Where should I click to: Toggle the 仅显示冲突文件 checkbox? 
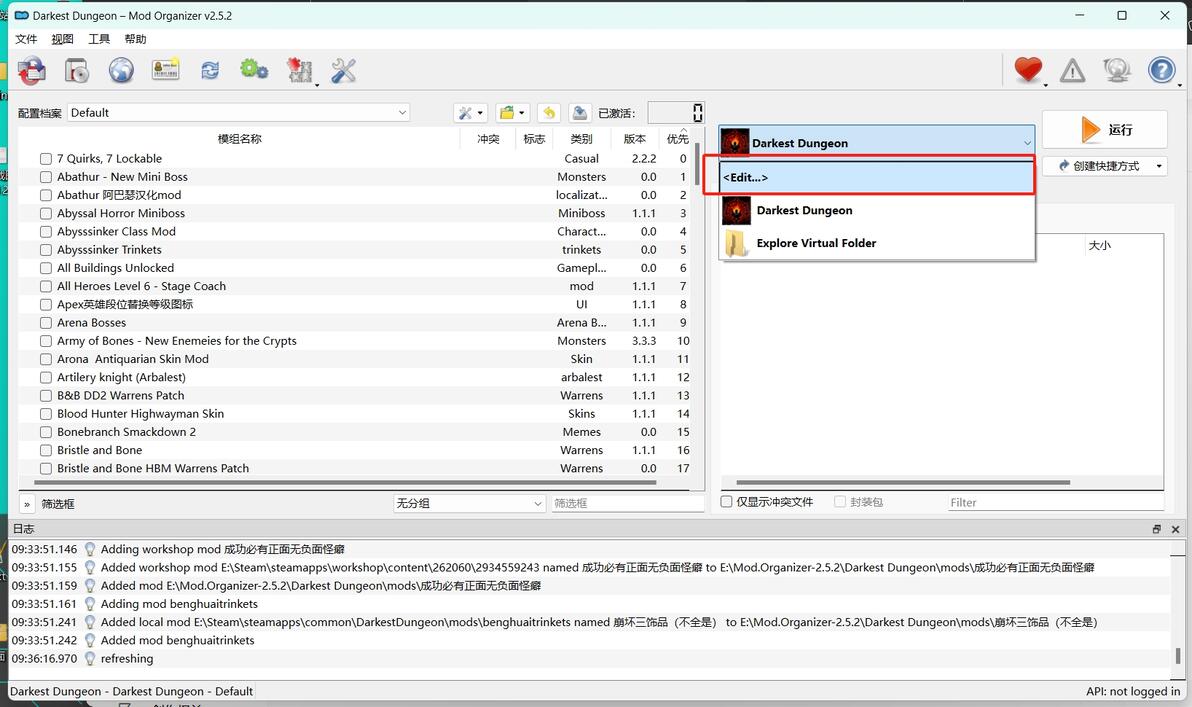[727, 502]
